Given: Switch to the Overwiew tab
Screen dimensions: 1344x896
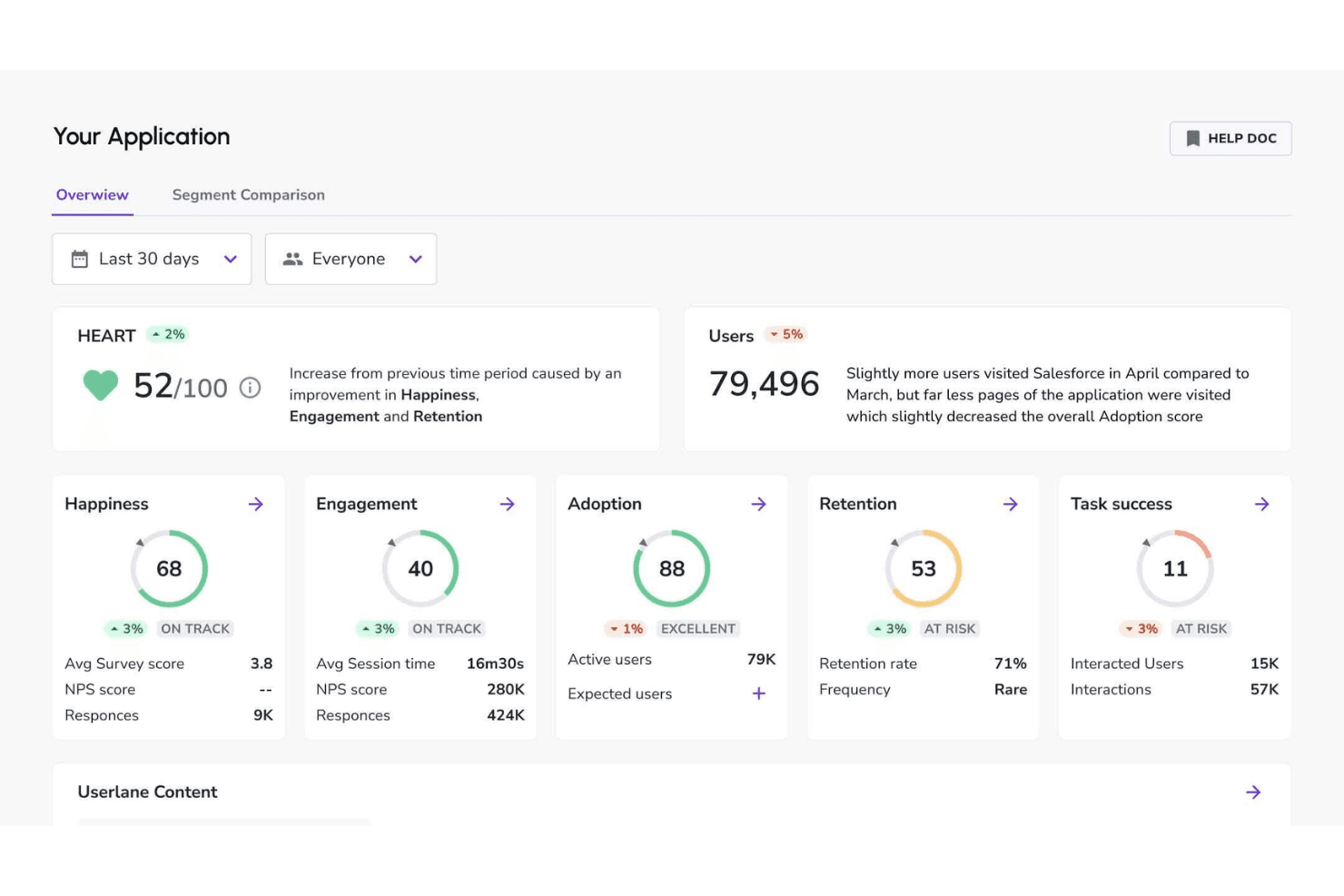Looking at the screenshot, I should [x=93, y=195].
